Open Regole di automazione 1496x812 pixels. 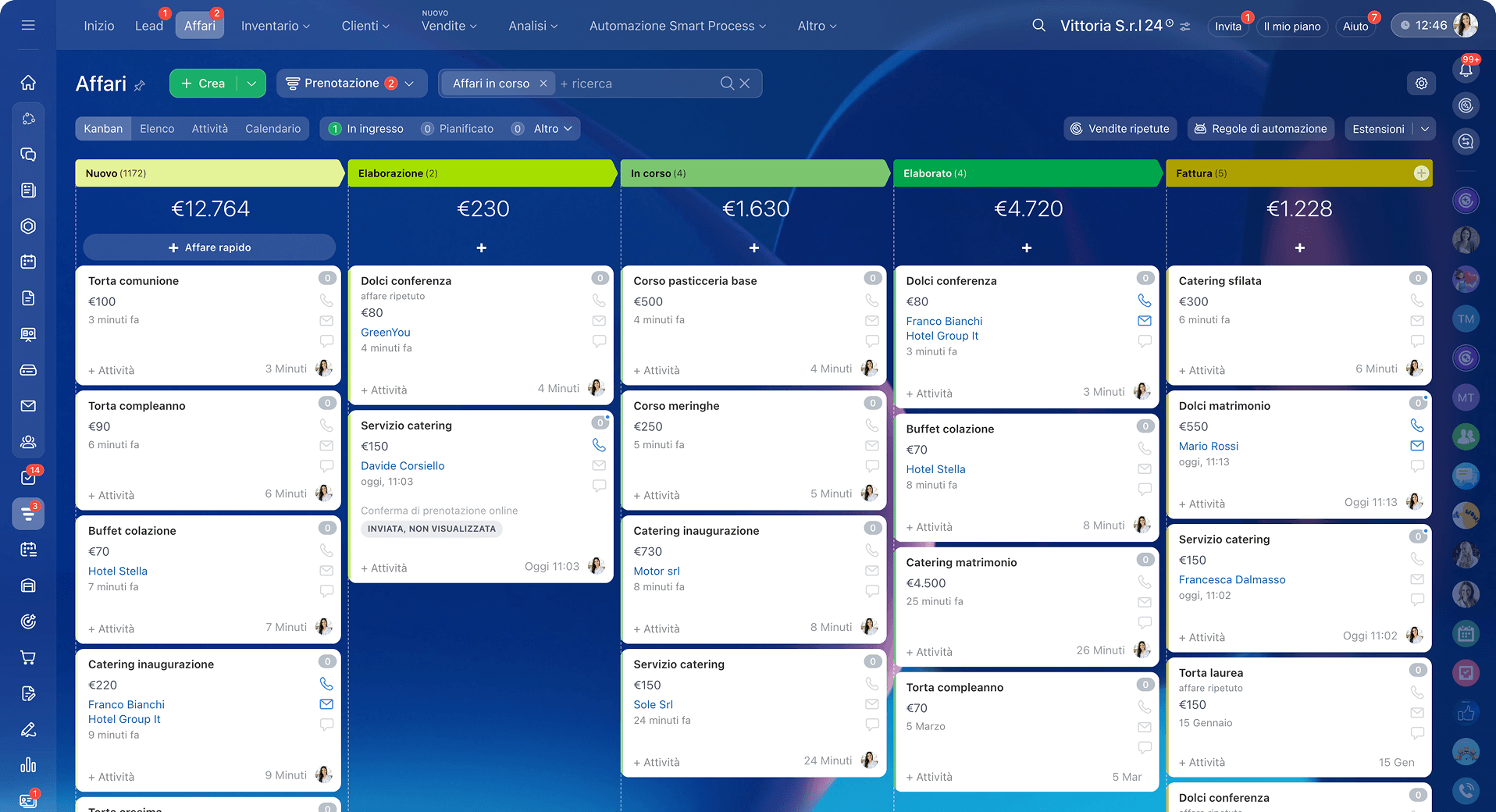1261,129
